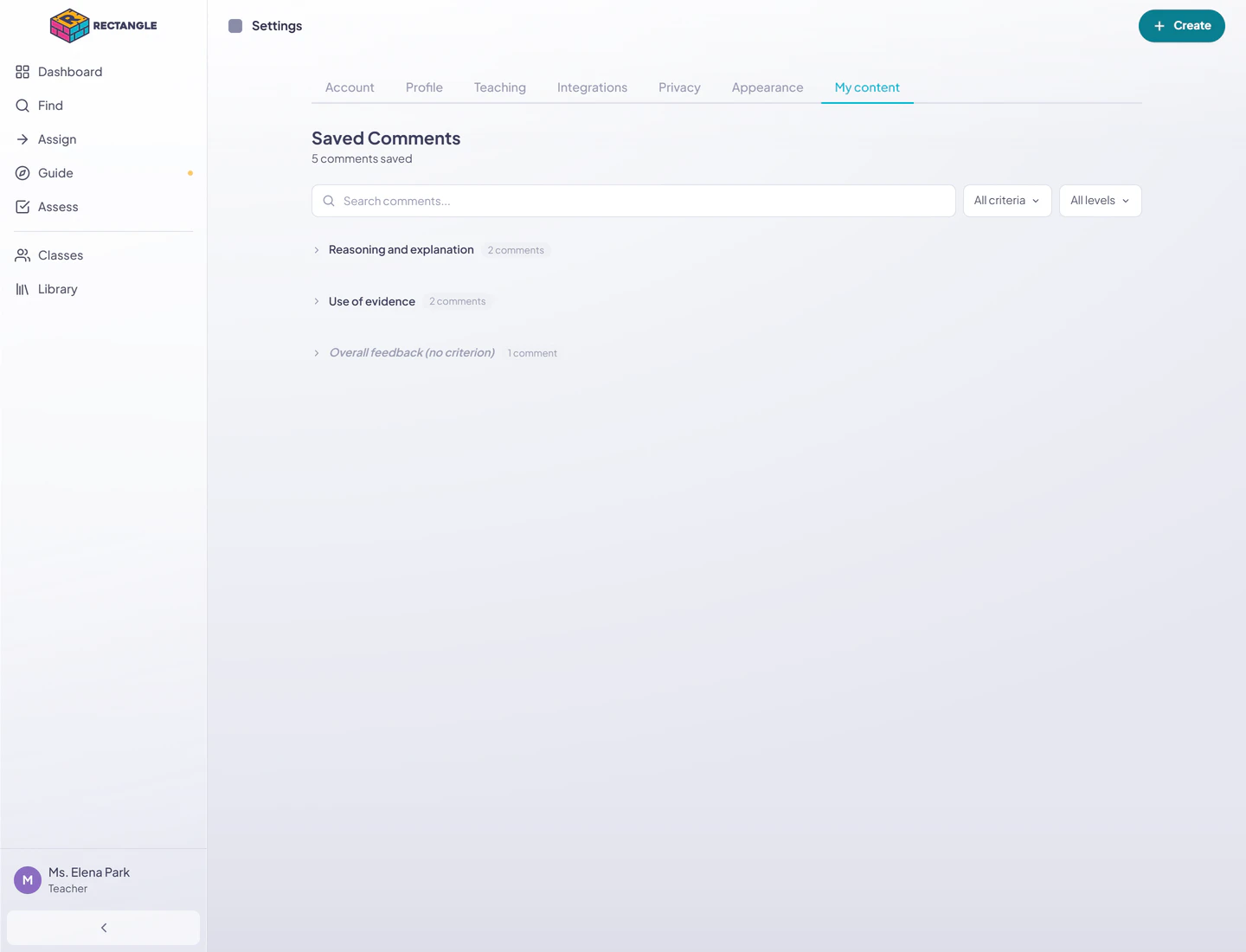This screenshot has height=952, width=1246.
Task: Select the My content tab
Action: (867, 87)
